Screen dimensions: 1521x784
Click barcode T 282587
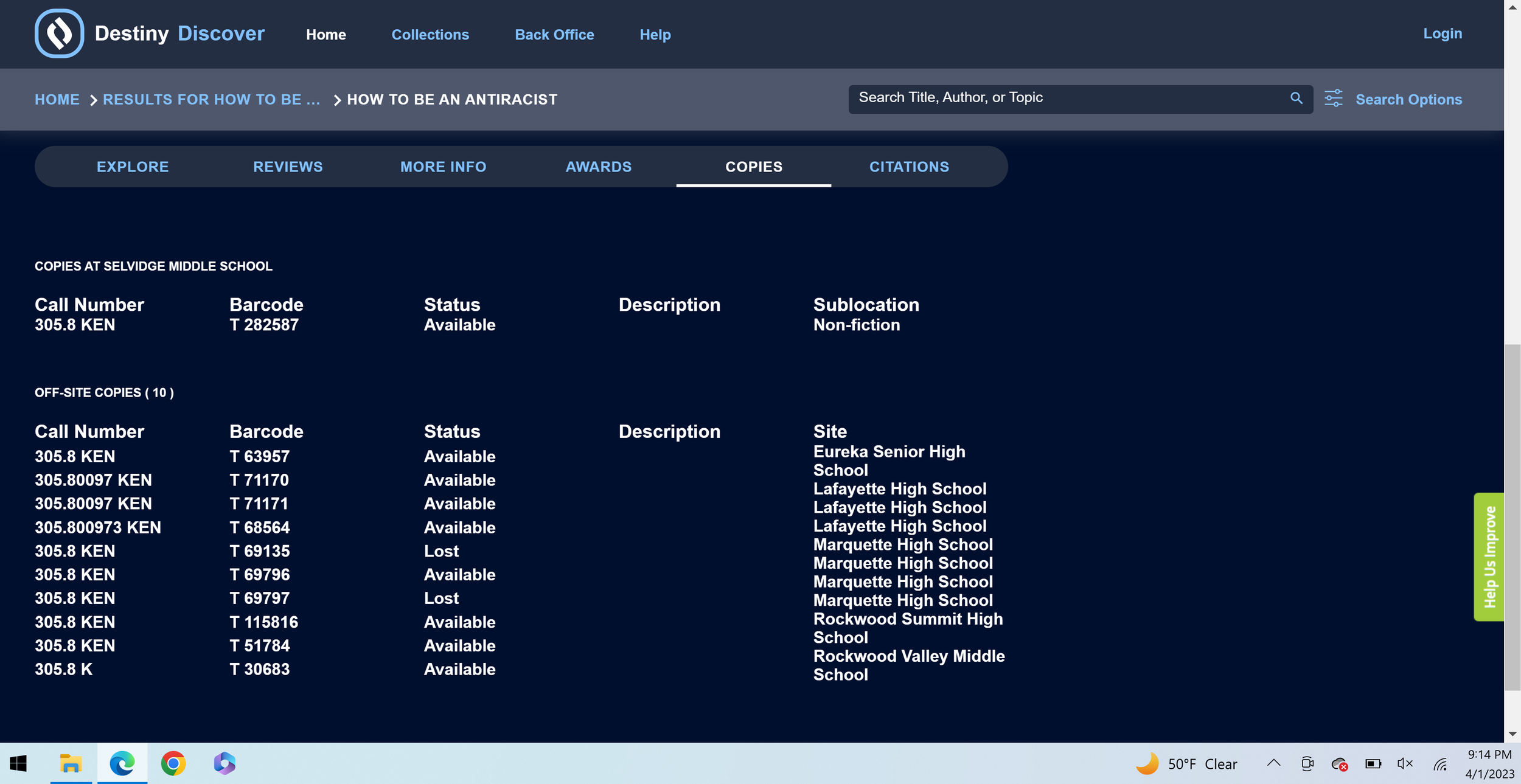pos(264,325)
